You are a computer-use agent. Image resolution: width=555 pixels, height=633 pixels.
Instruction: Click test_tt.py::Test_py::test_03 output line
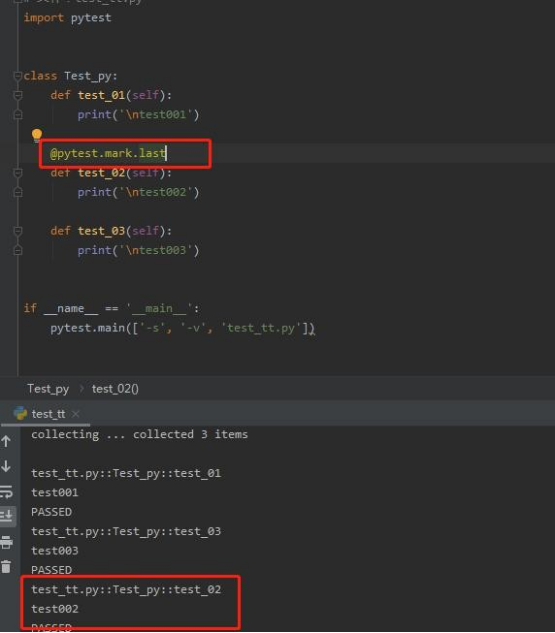pos(126,531)
